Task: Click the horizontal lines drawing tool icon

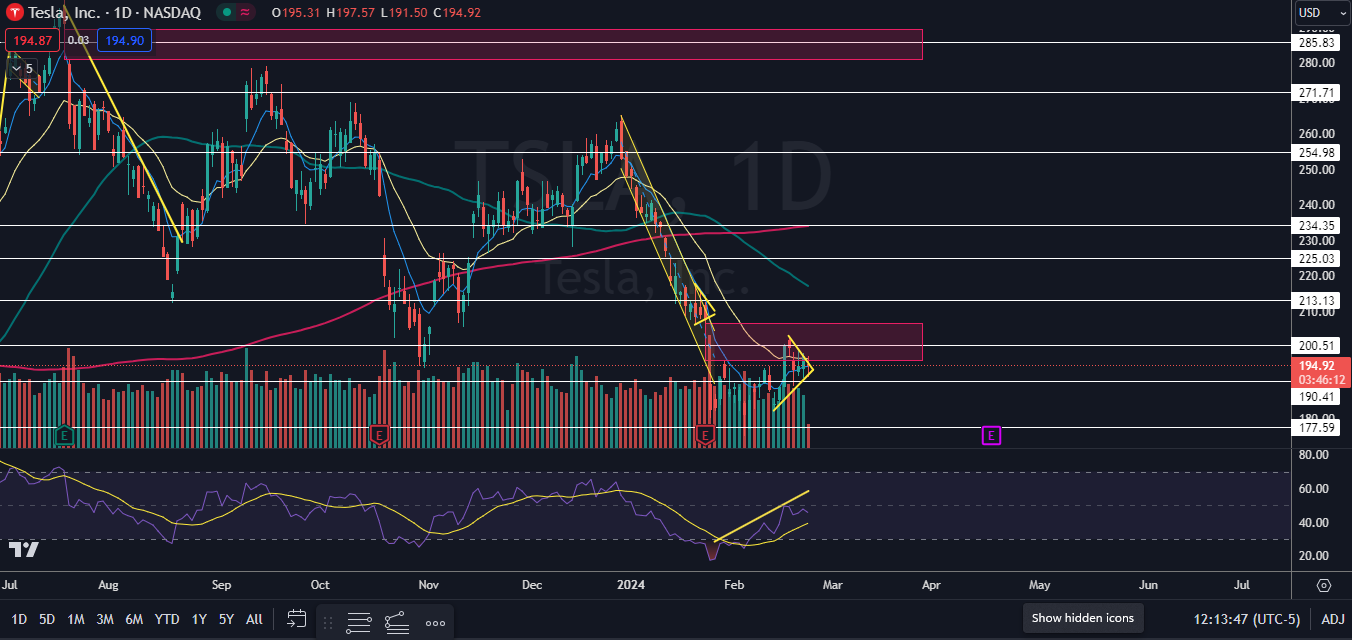Action: [360, 622]
